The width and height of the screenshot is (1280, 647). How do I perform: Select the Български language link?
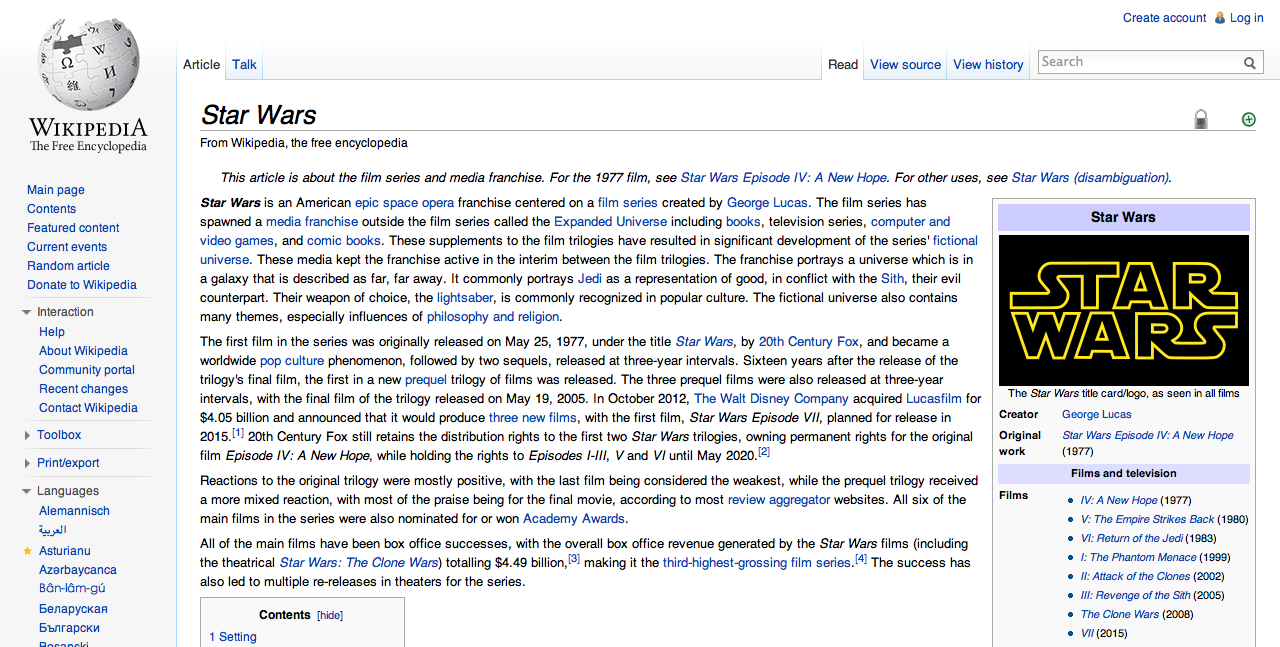pyautogui.click(x=69, y=628)
